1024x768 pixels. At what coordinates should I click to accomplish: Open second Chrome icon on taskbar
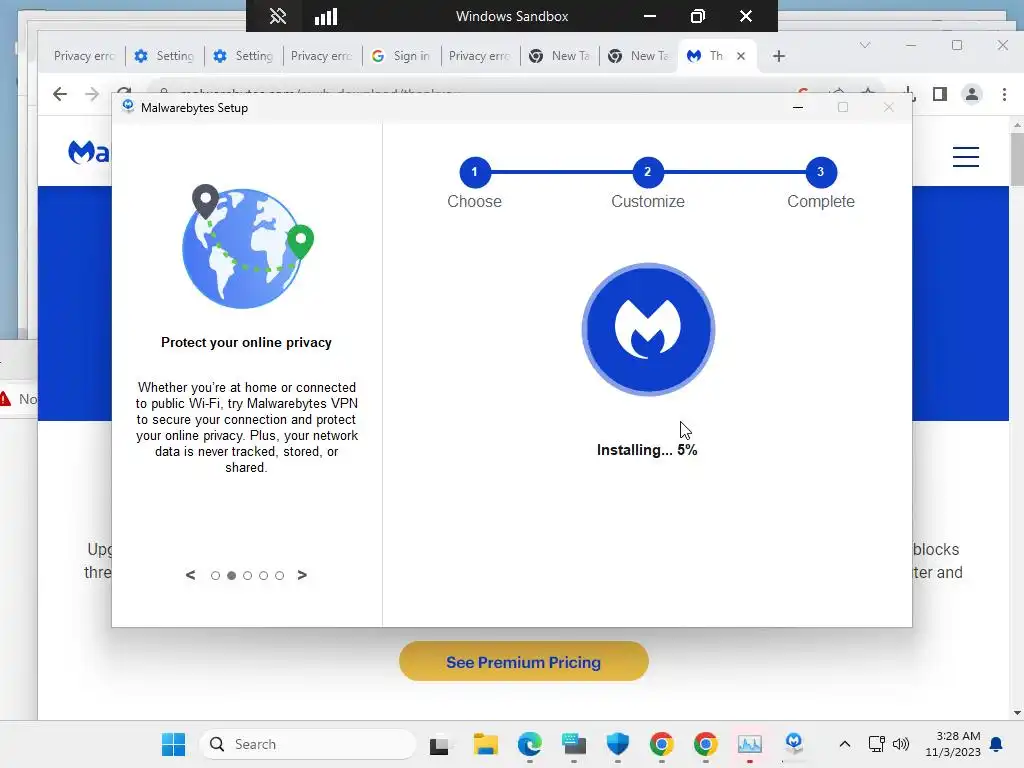pos(705,744)
